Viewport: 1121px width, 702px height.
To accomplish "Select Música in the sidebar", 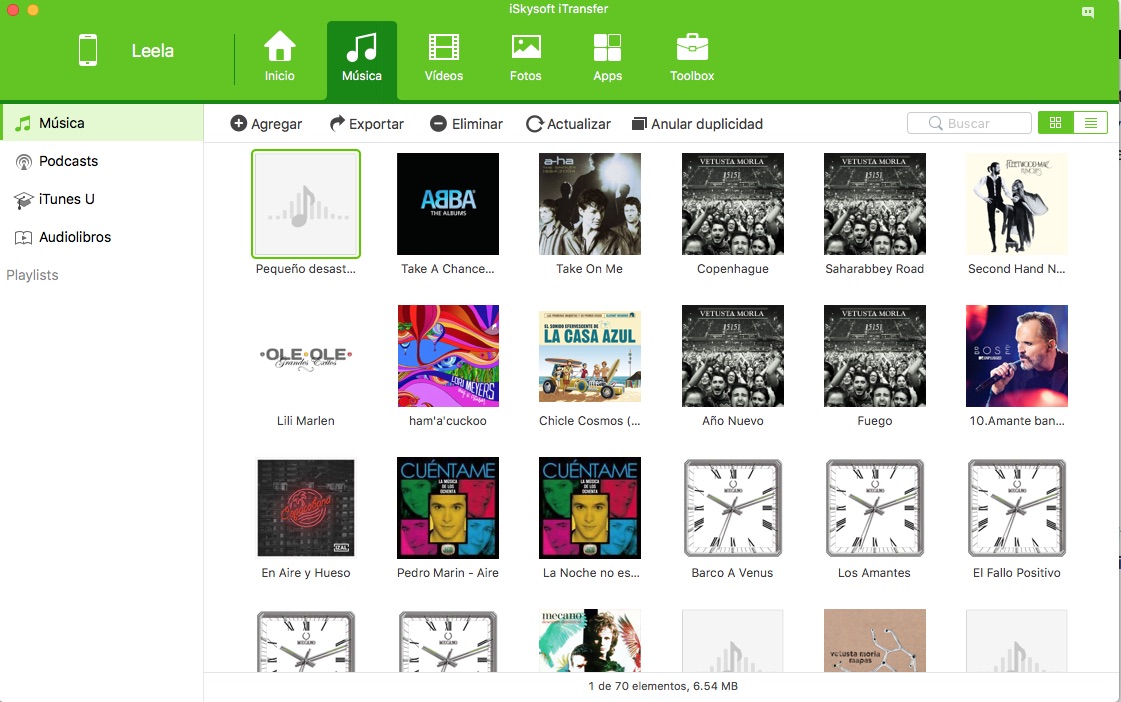I will coord(102,123).
